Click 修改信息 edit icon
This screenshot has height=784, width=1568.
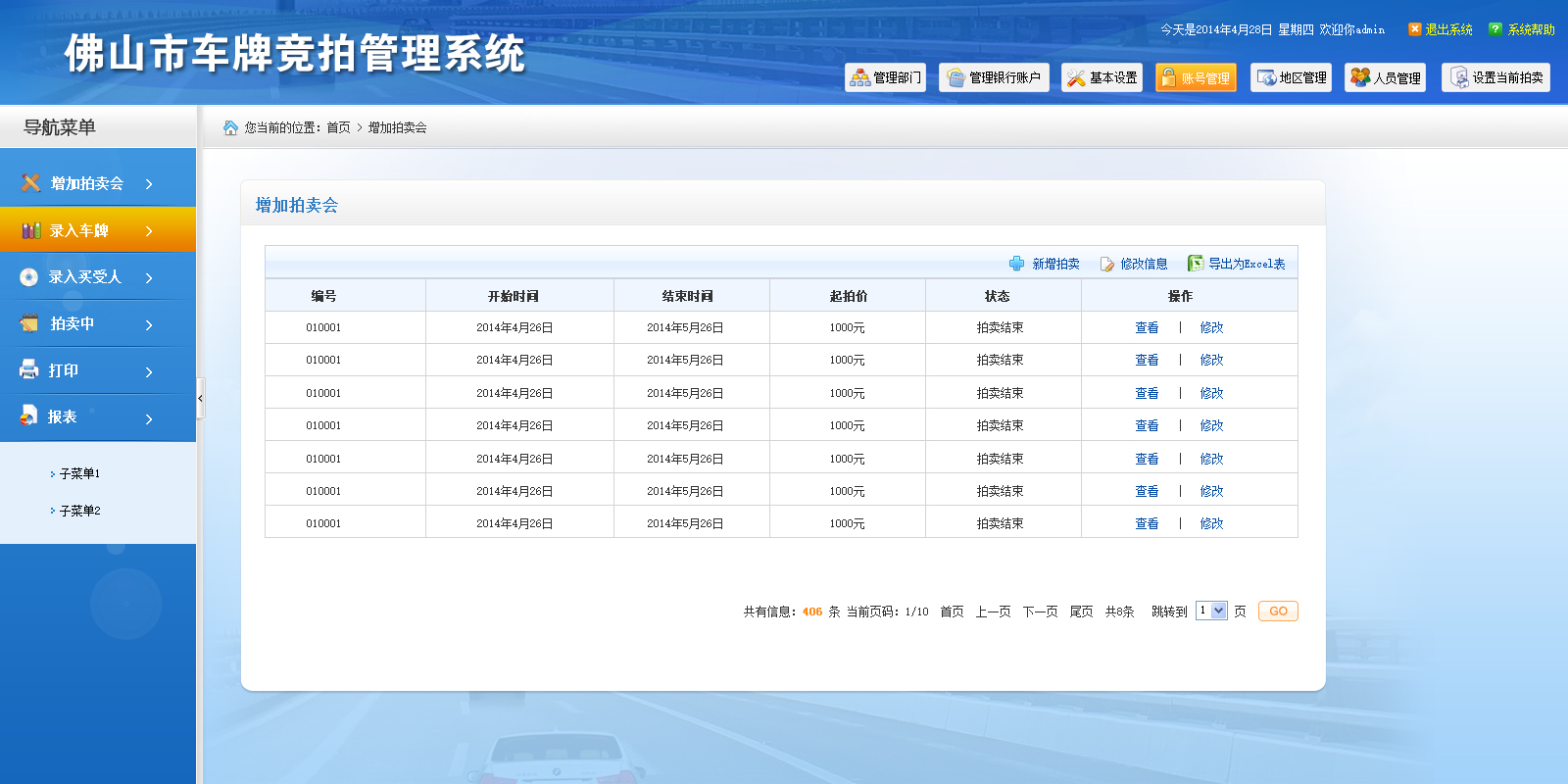click(x=1107, y=264)
